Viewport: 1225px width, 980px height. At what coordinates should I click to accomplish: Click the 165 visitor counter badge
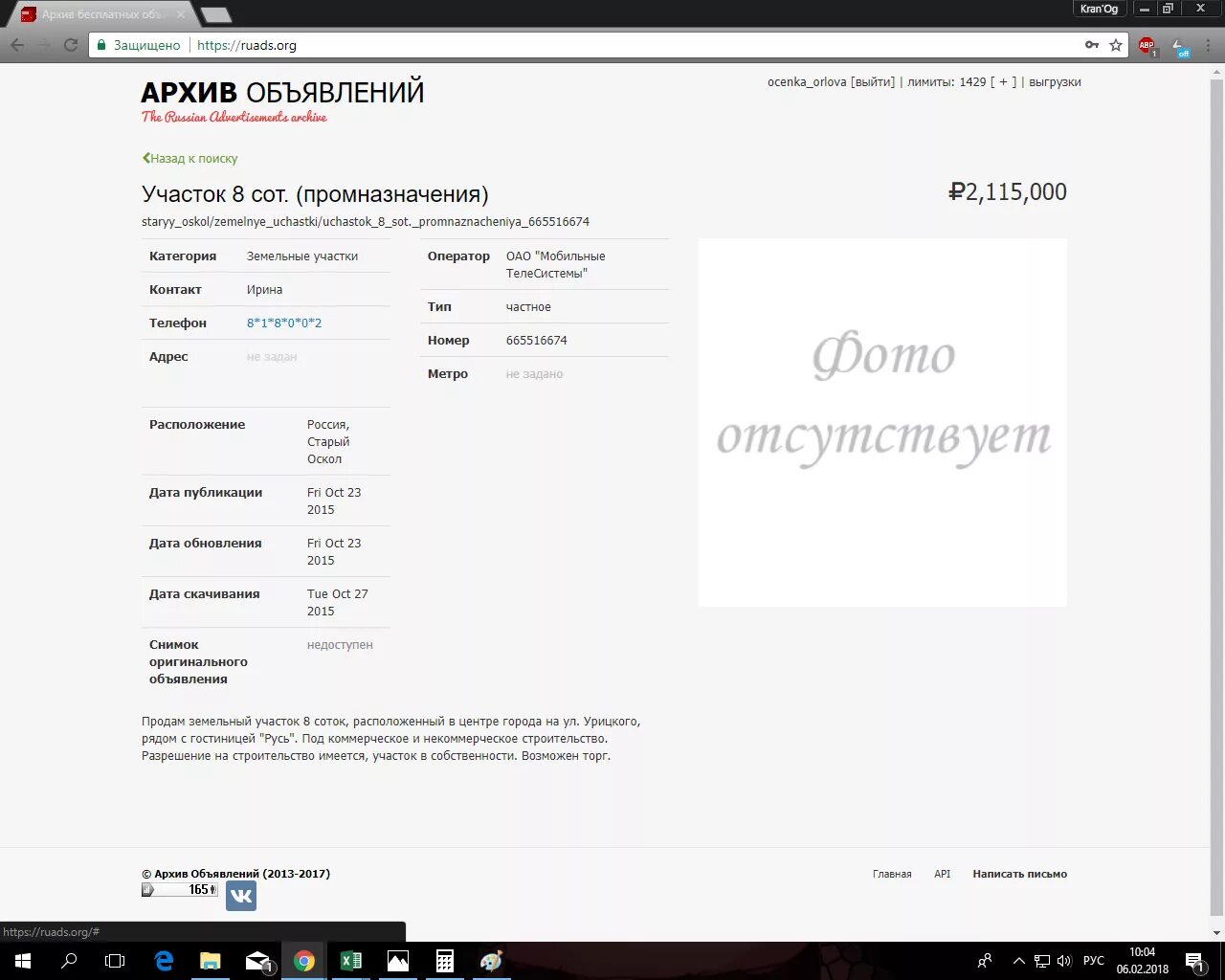(180, 890)
